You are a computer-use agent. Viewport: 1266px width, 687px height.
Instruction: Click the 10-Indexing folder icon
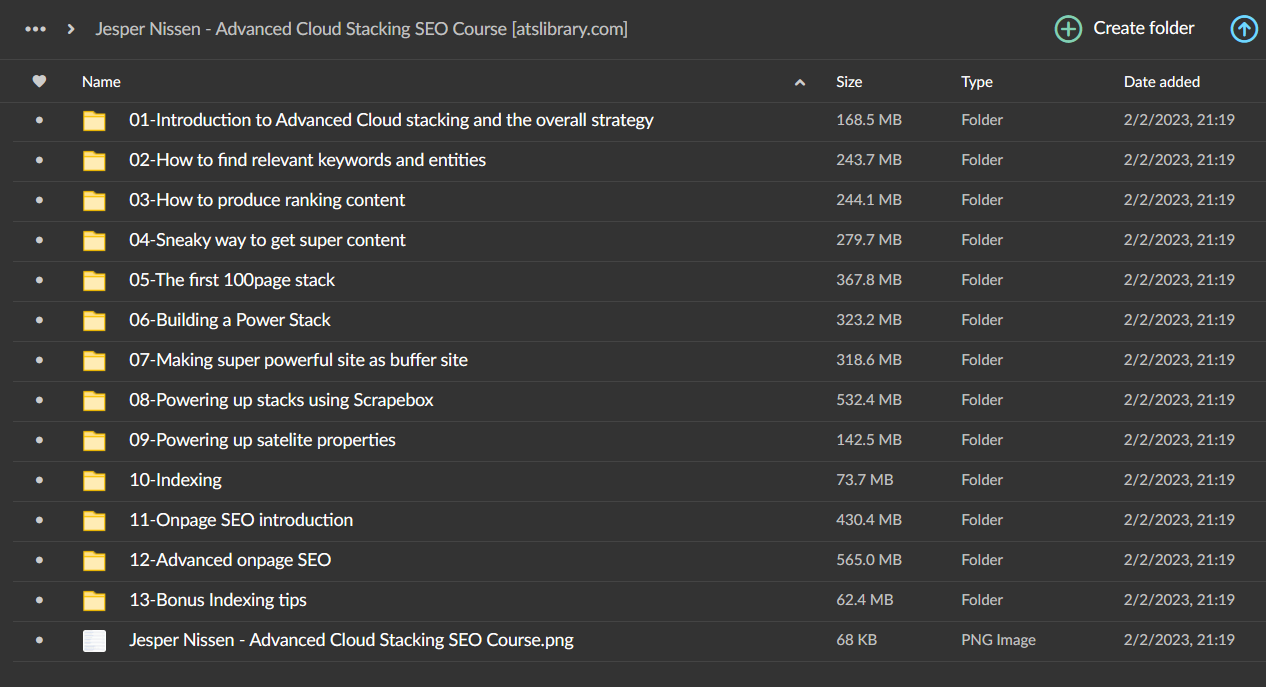click(94, 481)
